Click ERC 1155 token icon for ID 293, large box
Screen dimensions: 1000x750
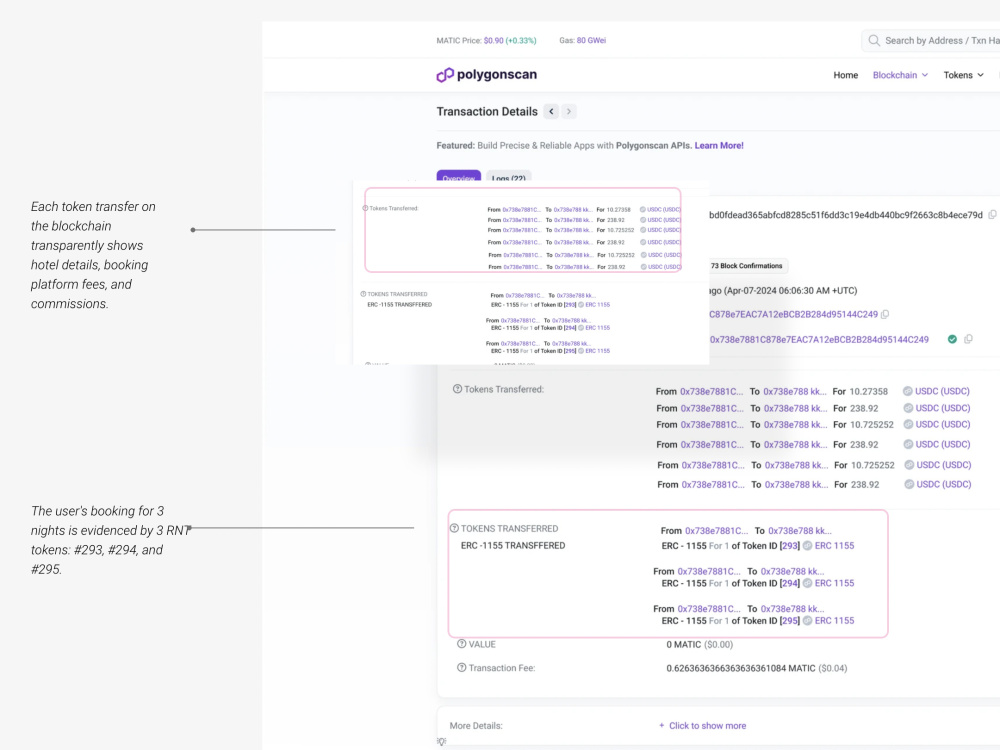[807, 545]
